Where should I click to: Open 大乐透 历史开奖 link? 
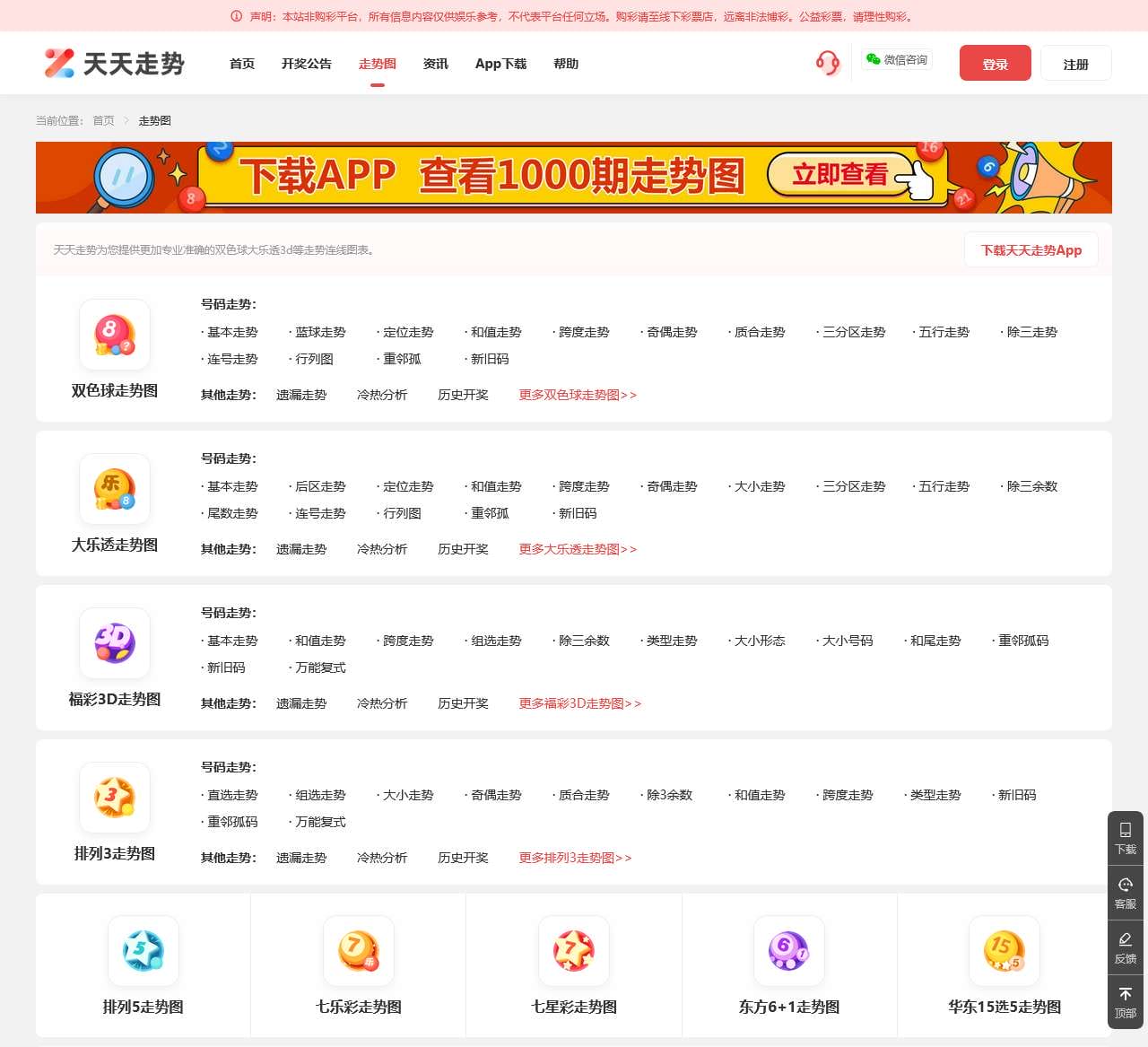463,549
